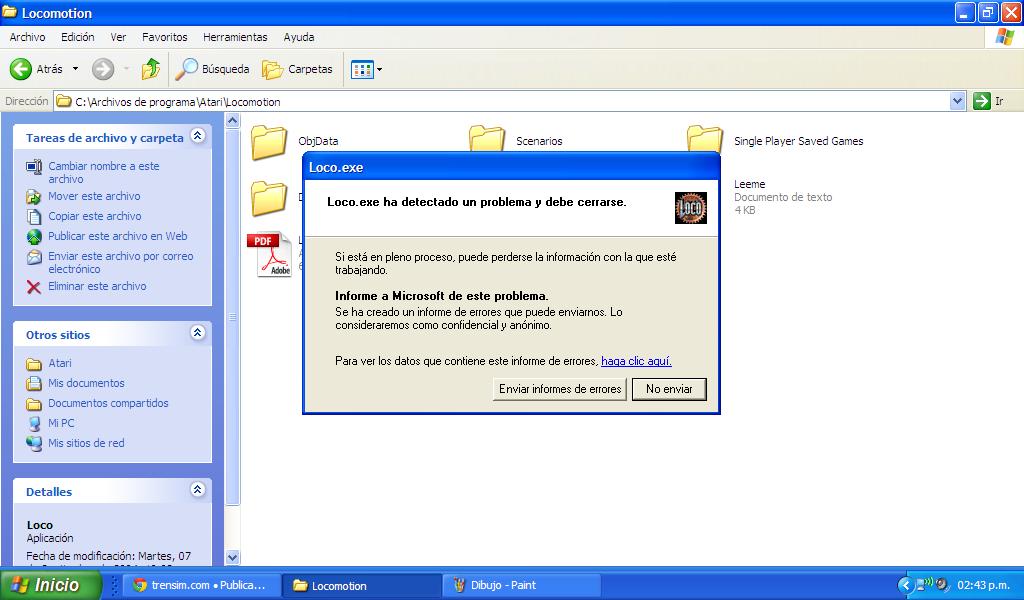This screenshot has width=1024, height=600.
Task: Click the Eliminar este archivo red X
Action: (x=34, y=287)
